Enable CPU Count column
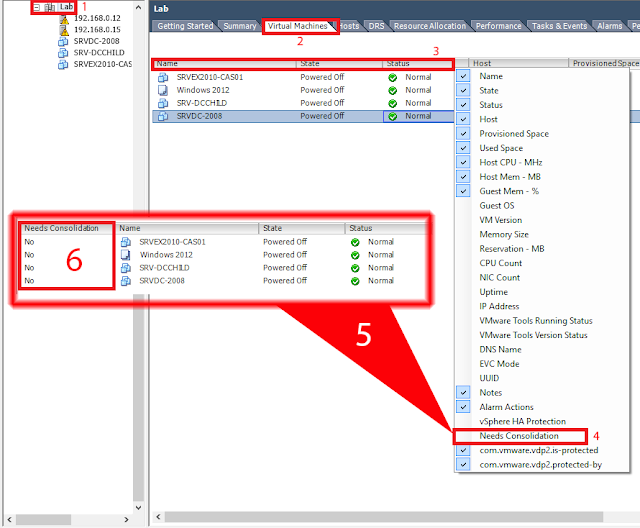The image size is (640, 528). pyautogui.click(x=542, y=263)
